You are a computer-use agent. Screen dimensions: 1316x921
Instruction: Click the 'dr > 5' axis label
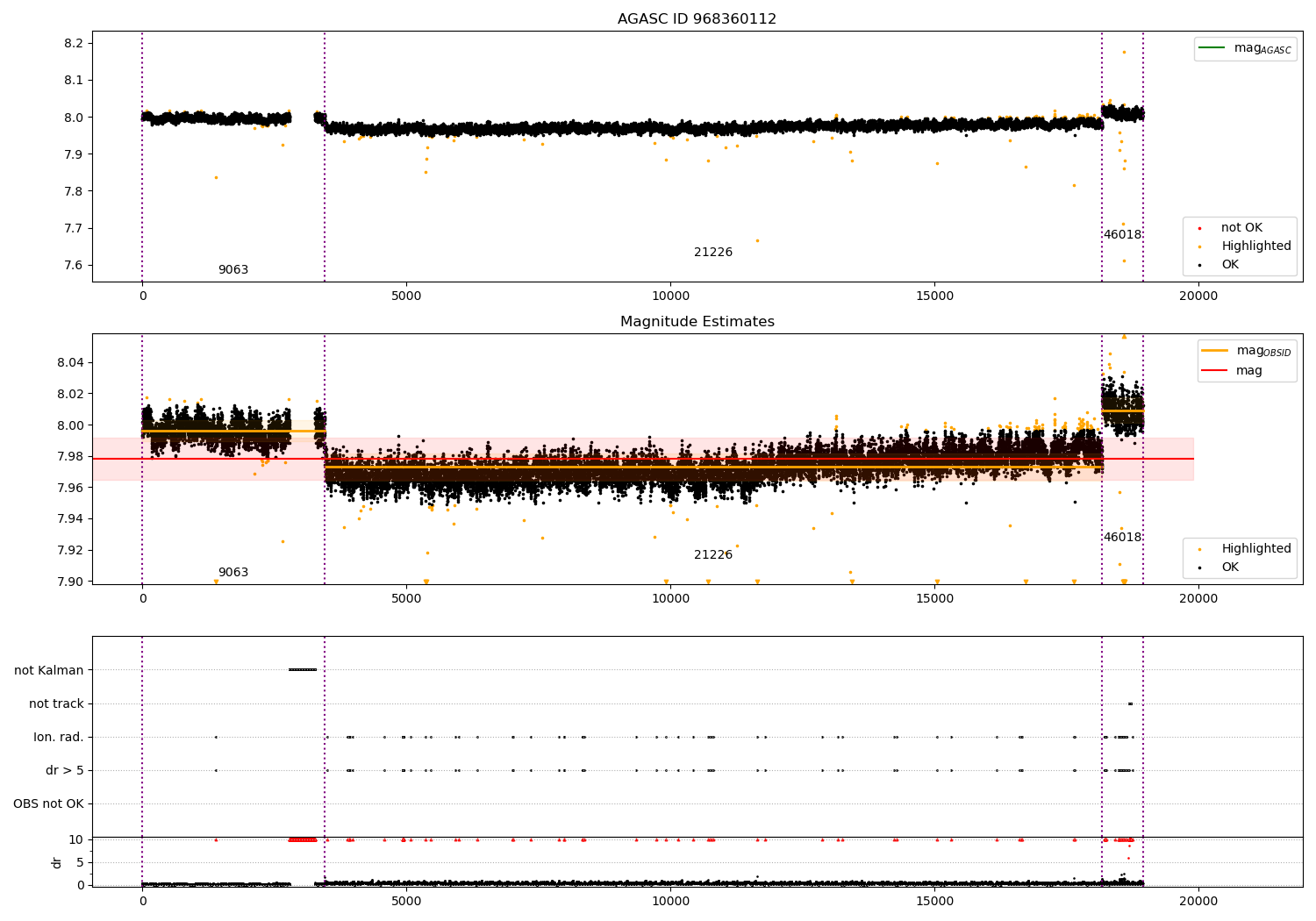[65, 770]
